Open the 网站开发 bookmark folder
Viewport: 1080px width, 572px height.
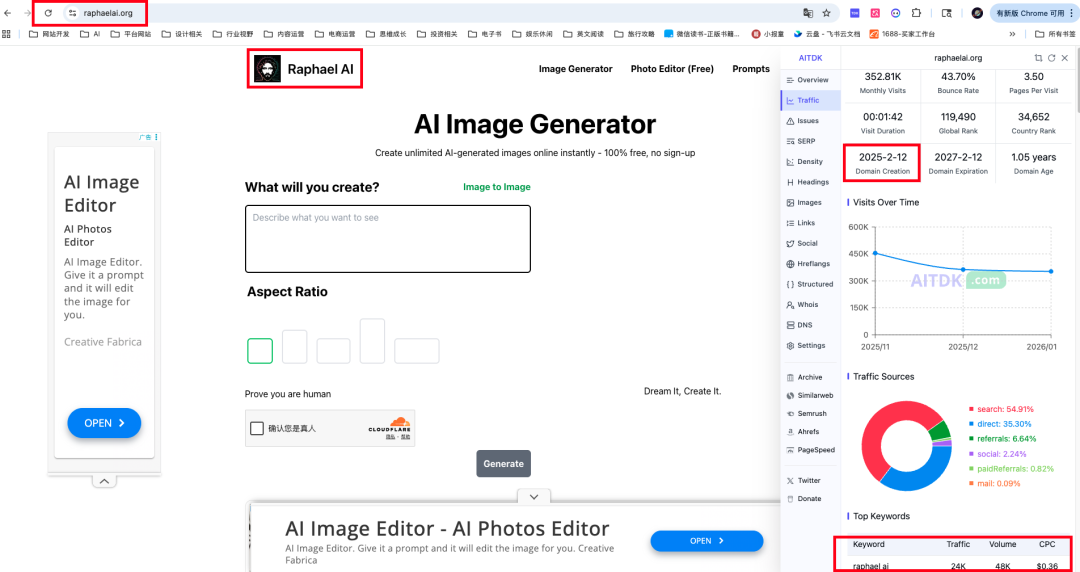pyautogui.click(x=49, y=34)
